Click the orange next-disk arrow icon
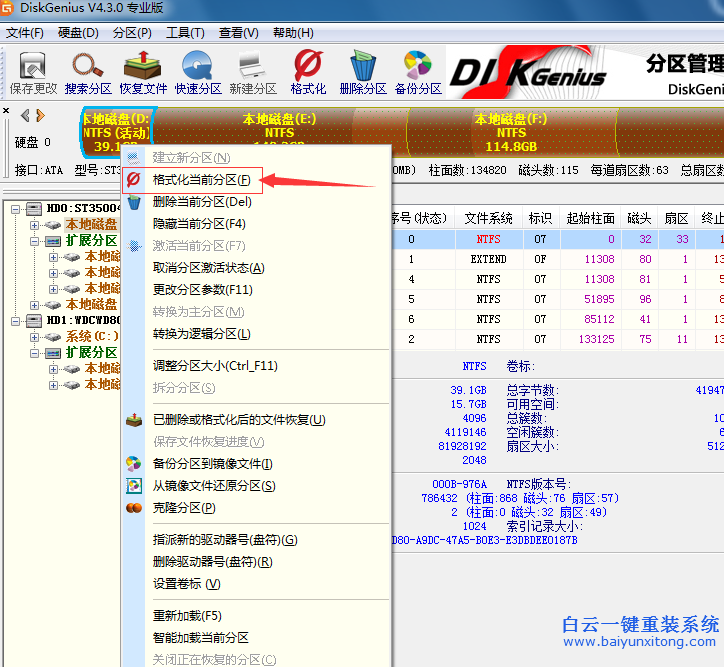The image size is (724, 667). [39, 116]
